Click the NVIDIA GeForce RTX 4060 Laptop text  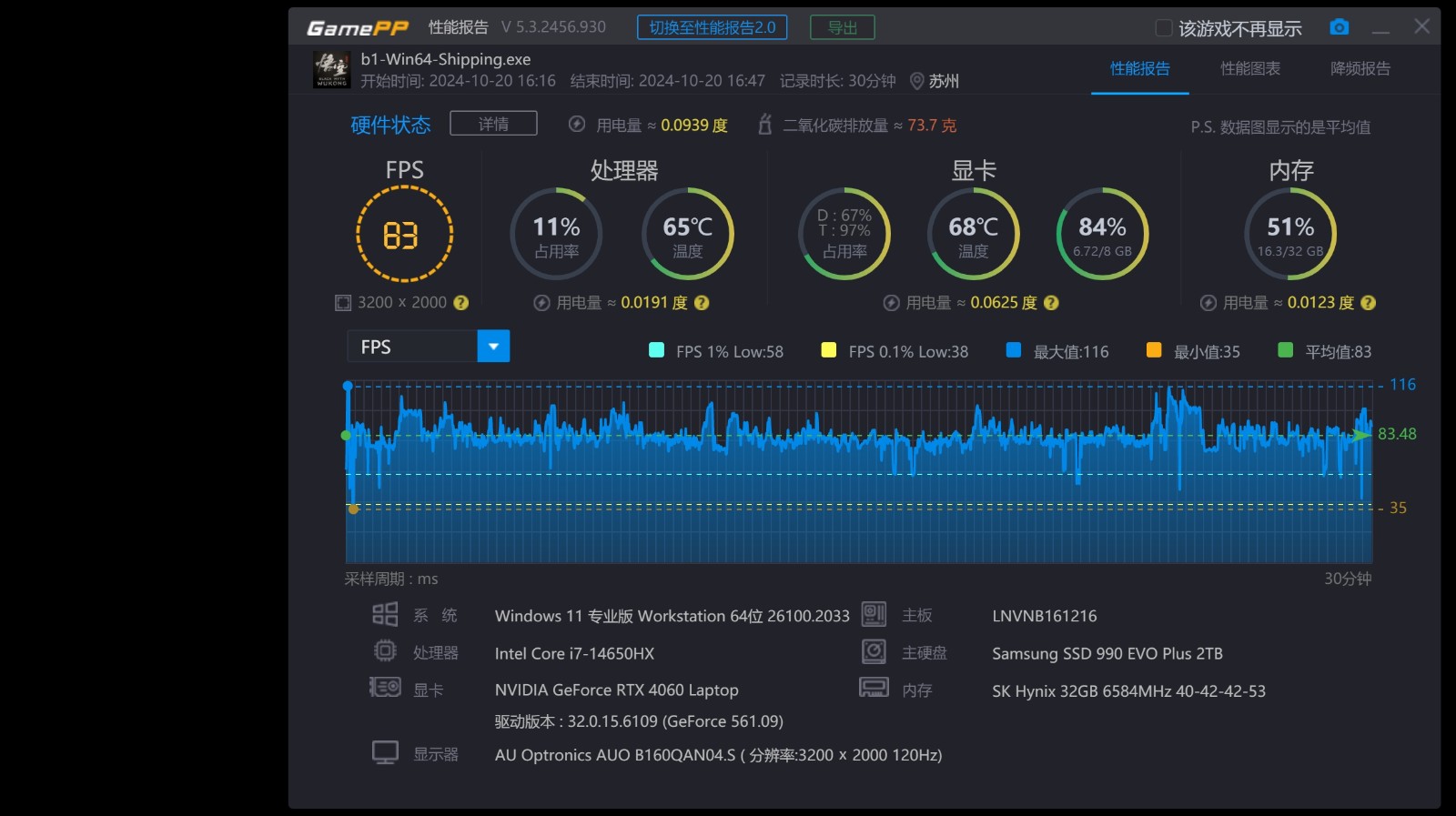coord(616,690)
